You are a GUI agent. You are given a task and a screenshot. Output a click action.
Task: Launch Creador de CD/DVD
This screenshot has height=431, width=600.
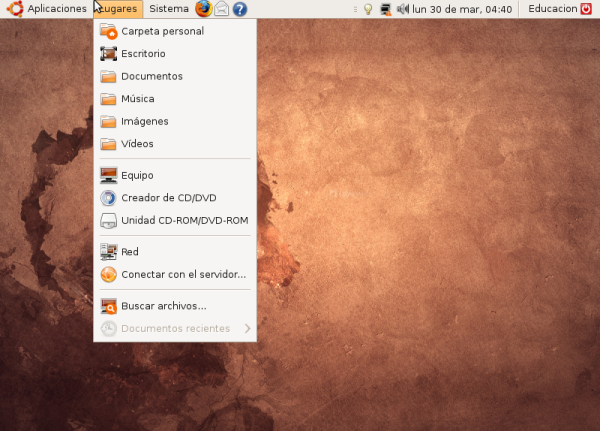pyautogui.click(x=170, y=197)
